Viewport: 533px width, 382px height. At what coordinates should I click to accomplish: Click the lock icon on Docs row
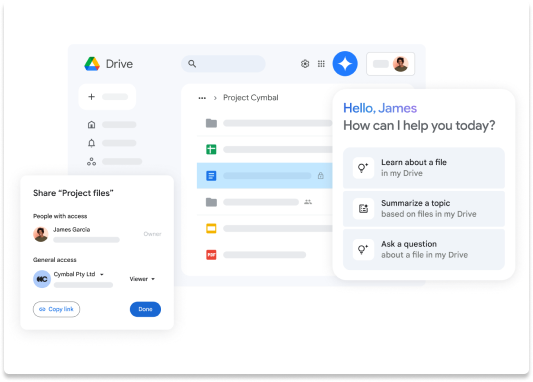tap(320, 175)
